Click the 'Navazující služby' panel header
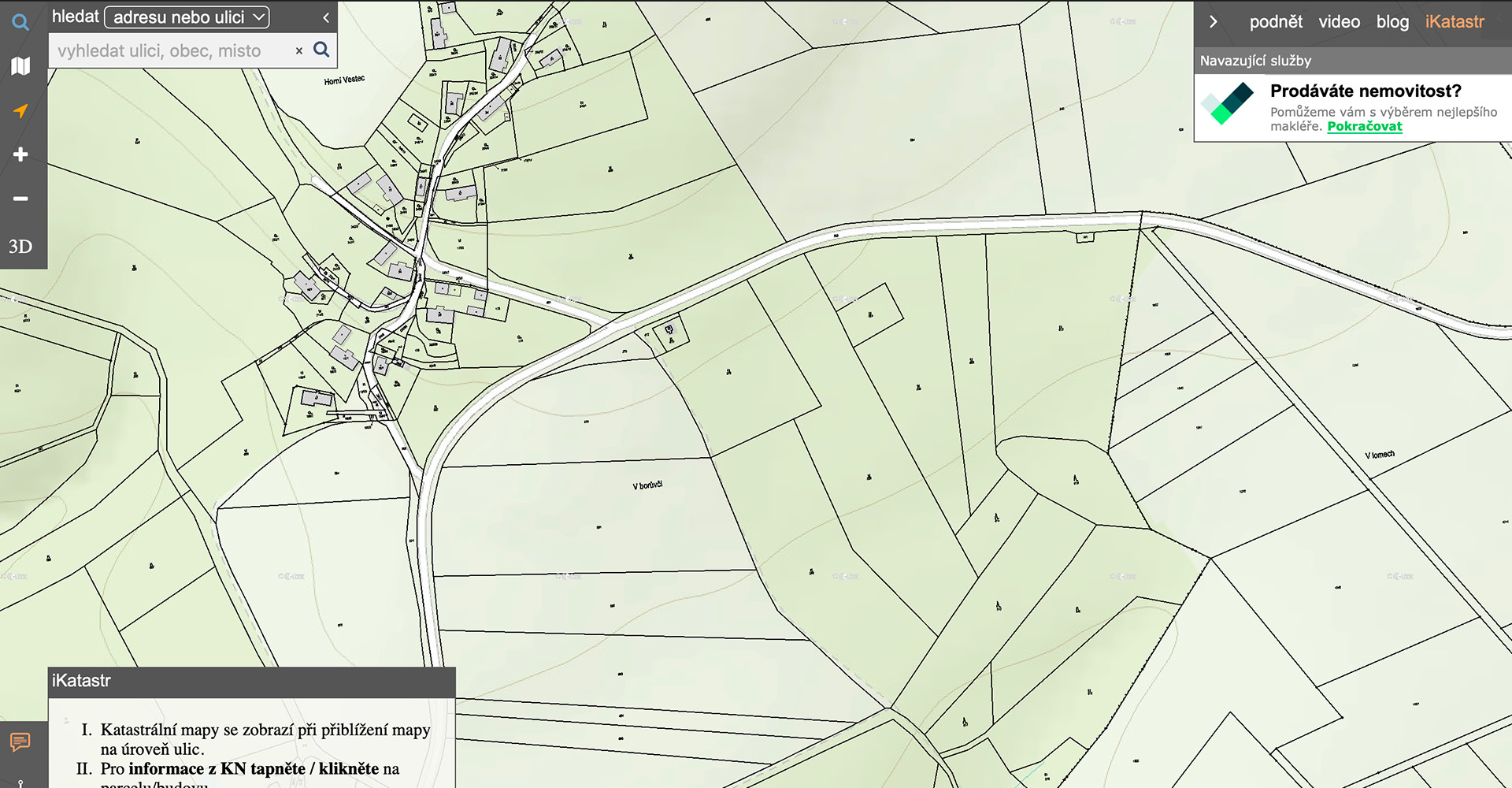1512x788 pixels. pos(1353,61)
